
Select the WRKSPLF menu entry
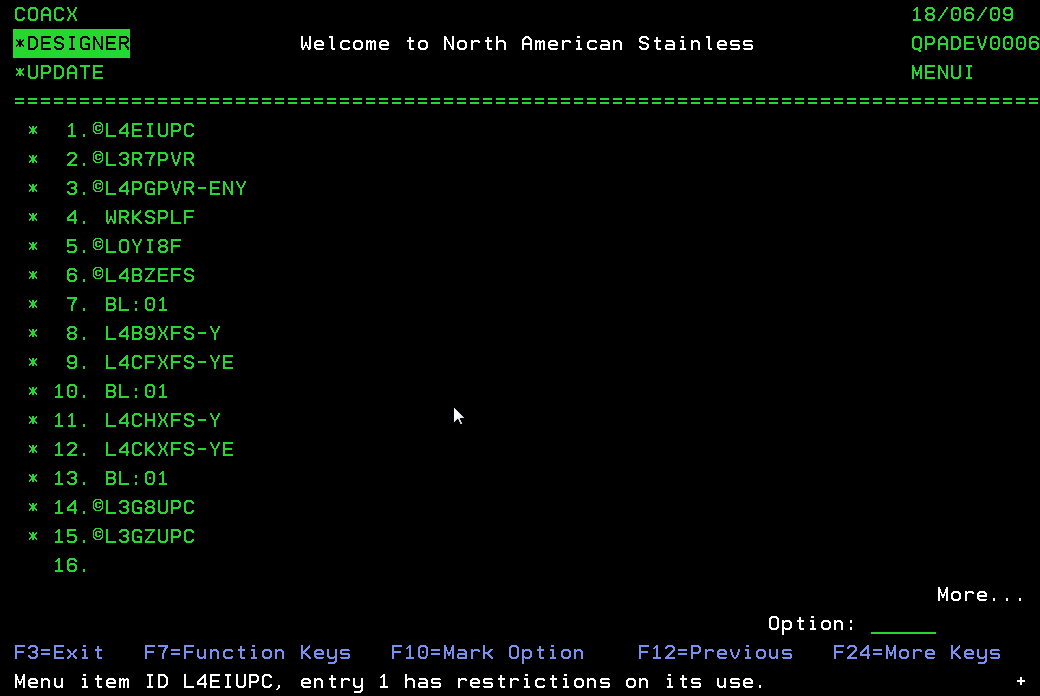[149, 218]
